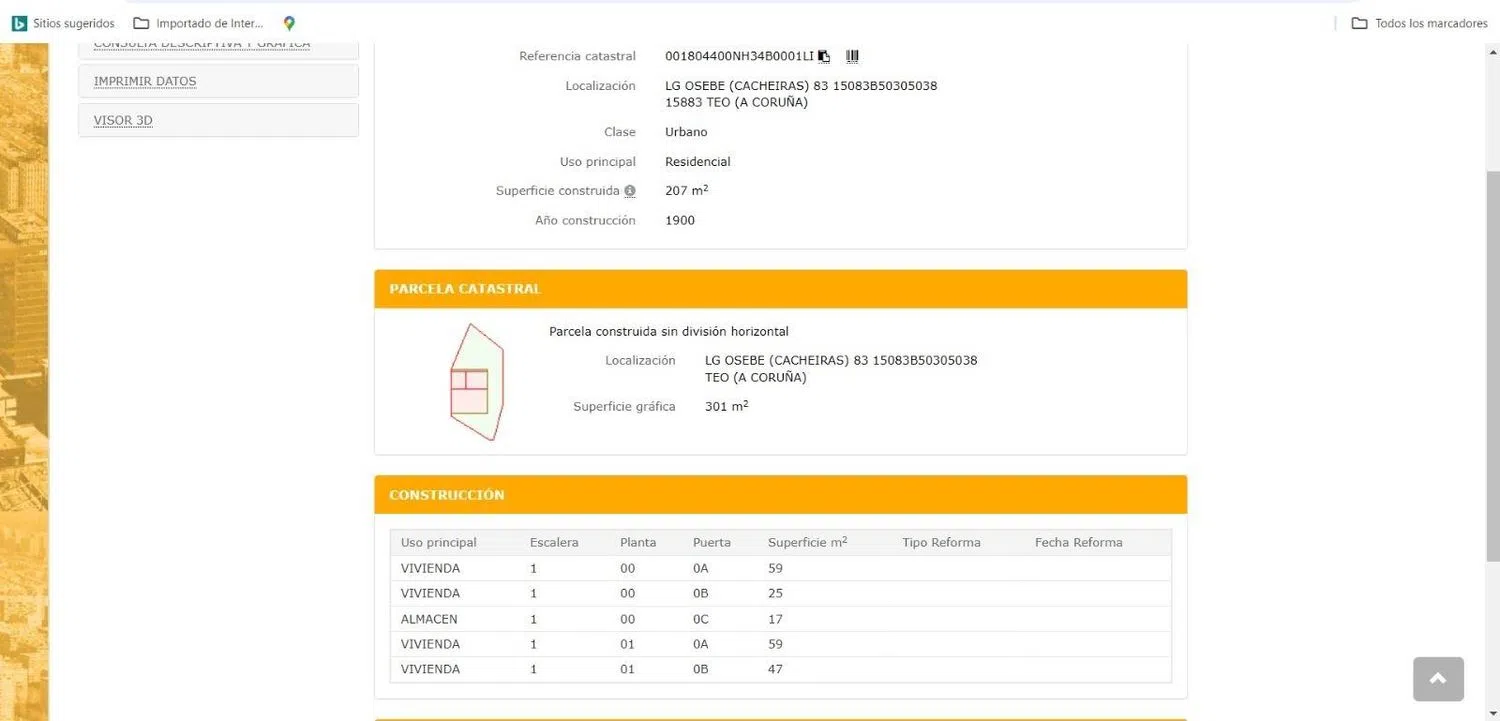The width and height of the screenshot is (1500, 721).
Task: Click the Bing icon for Sitios sugeridos
Action: click(19, 23)
